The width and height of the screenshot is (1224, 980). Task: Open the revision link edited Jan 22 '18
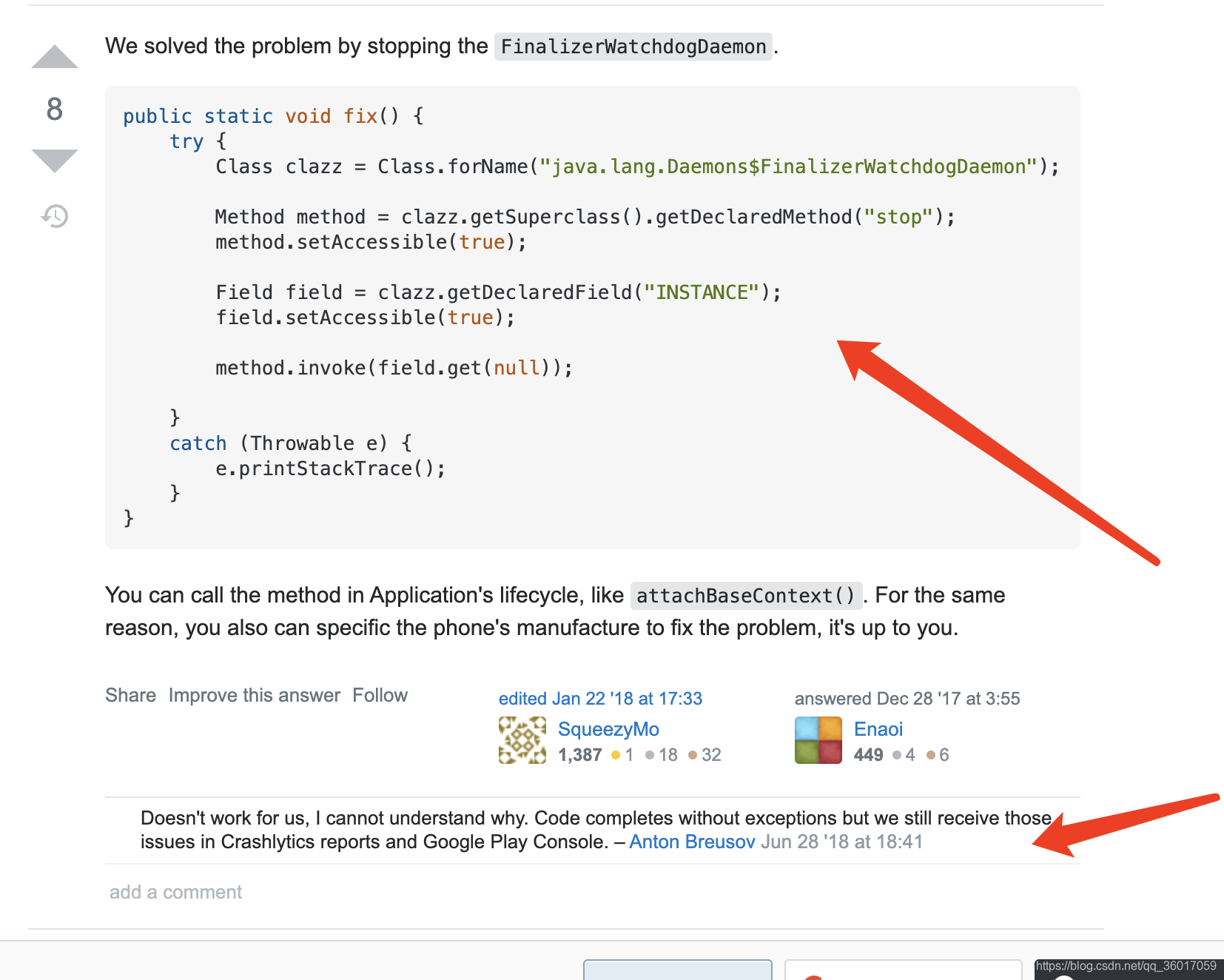[x=600, y=698]
